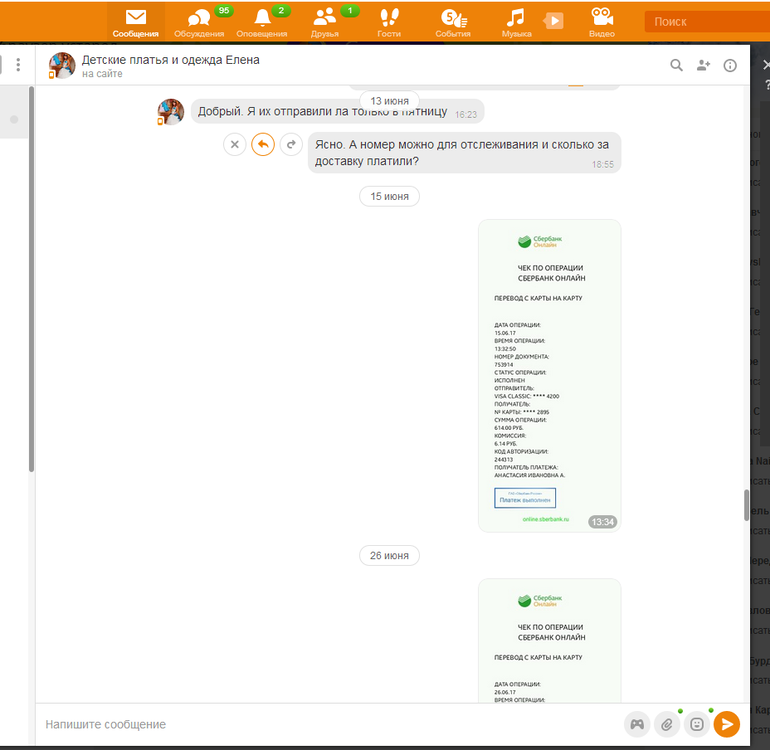Open the Сообщения (Messages) tab
The width and height of the screenshot is (770, 750).
click(x=135, y=21)
